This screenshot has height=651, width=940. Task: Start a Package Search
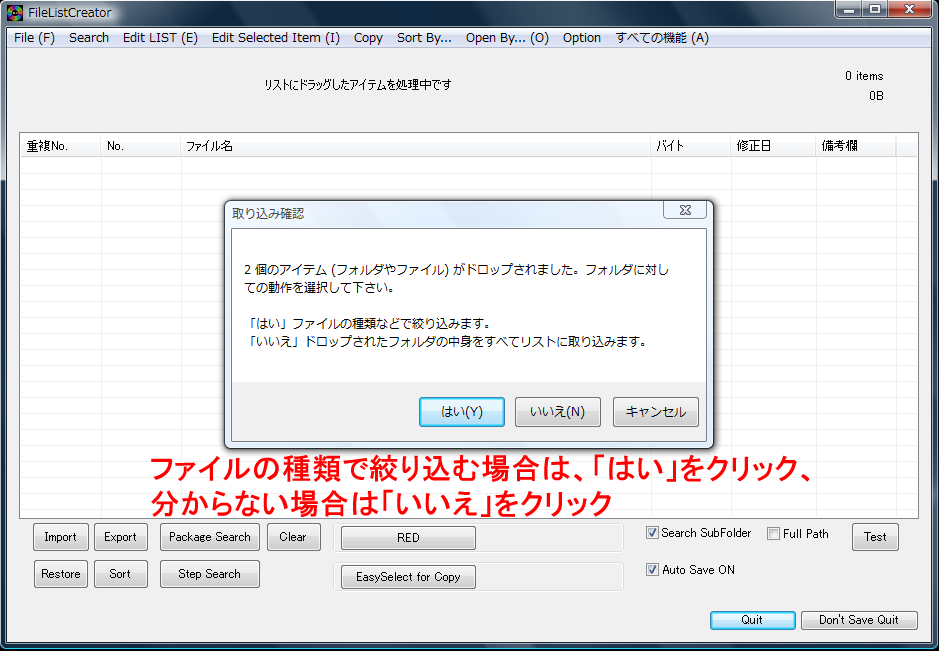(x=209, y=536)
